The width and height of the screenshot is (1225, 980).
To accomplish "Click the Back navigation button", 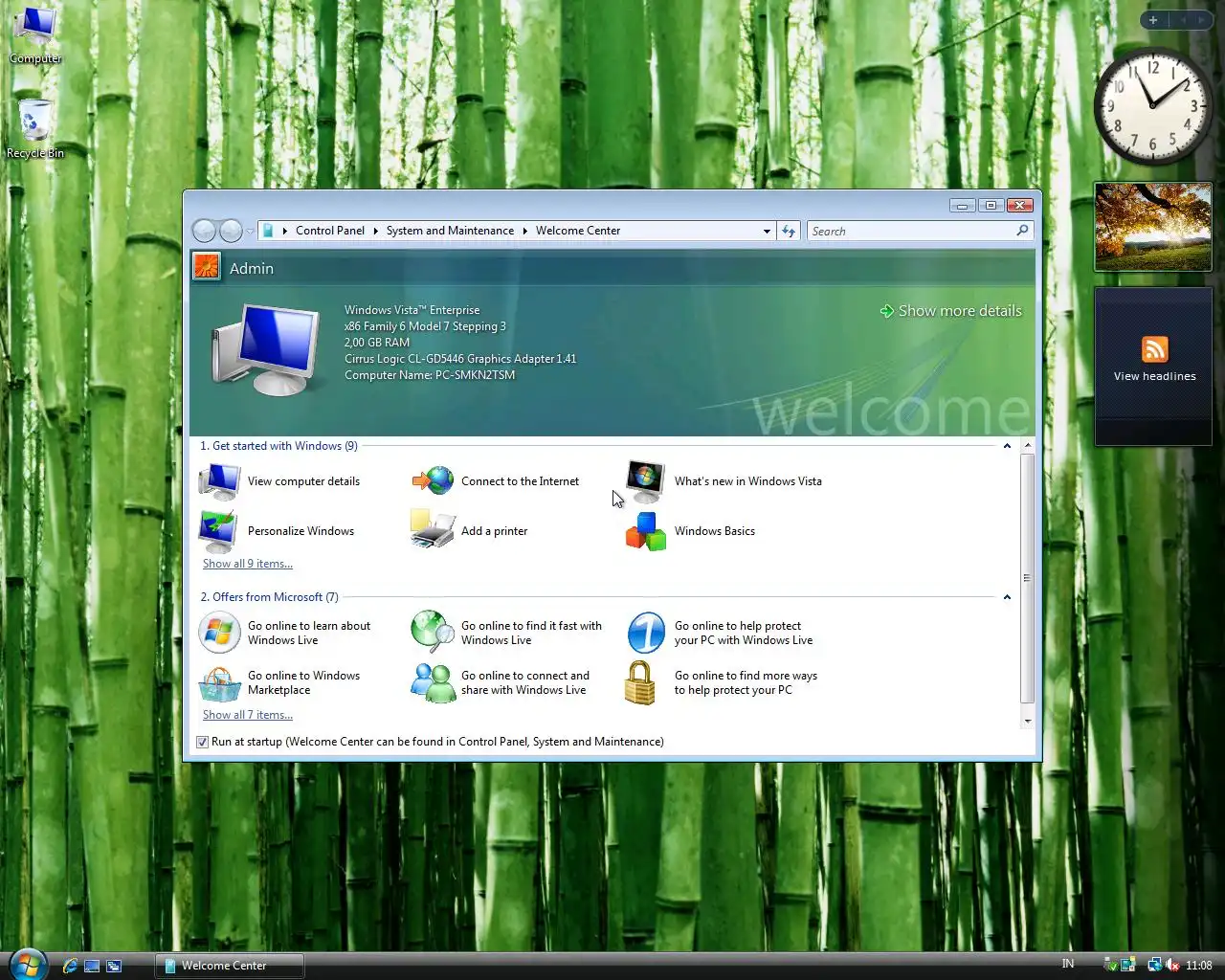I will point(204,231).
